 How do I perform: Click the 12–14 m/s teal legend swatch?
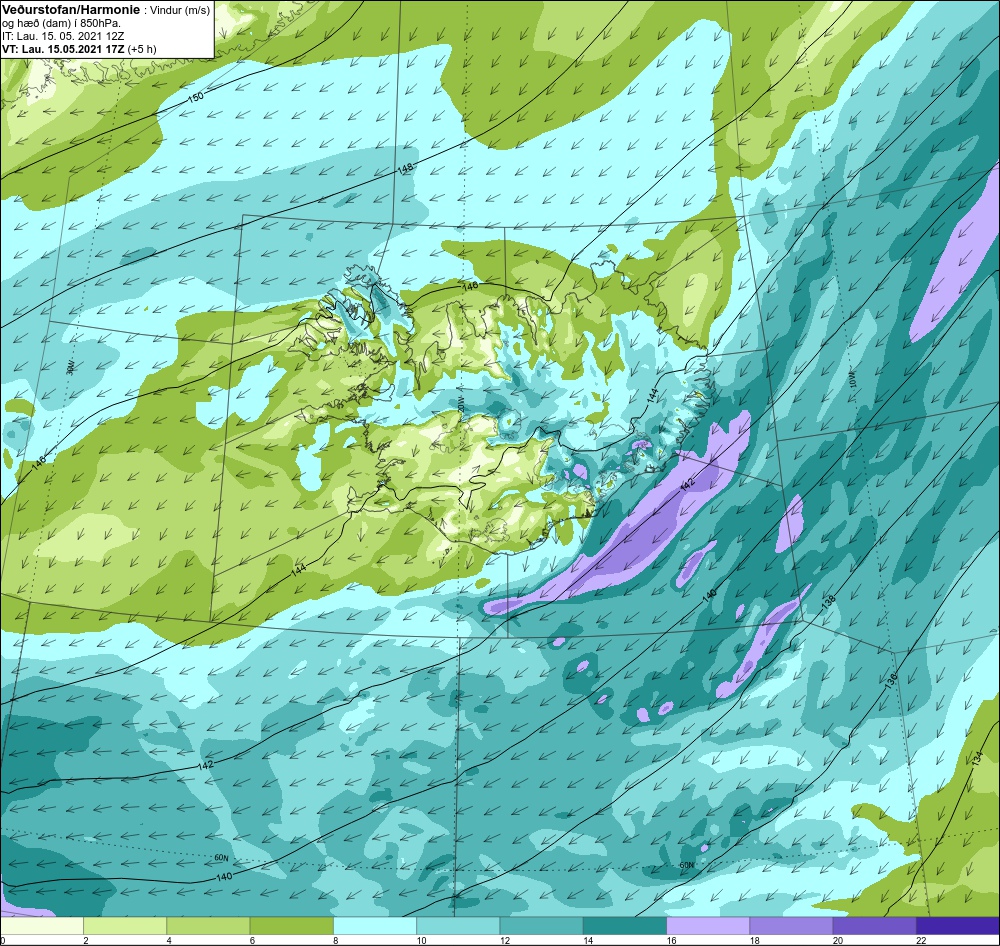click(541, 925)
